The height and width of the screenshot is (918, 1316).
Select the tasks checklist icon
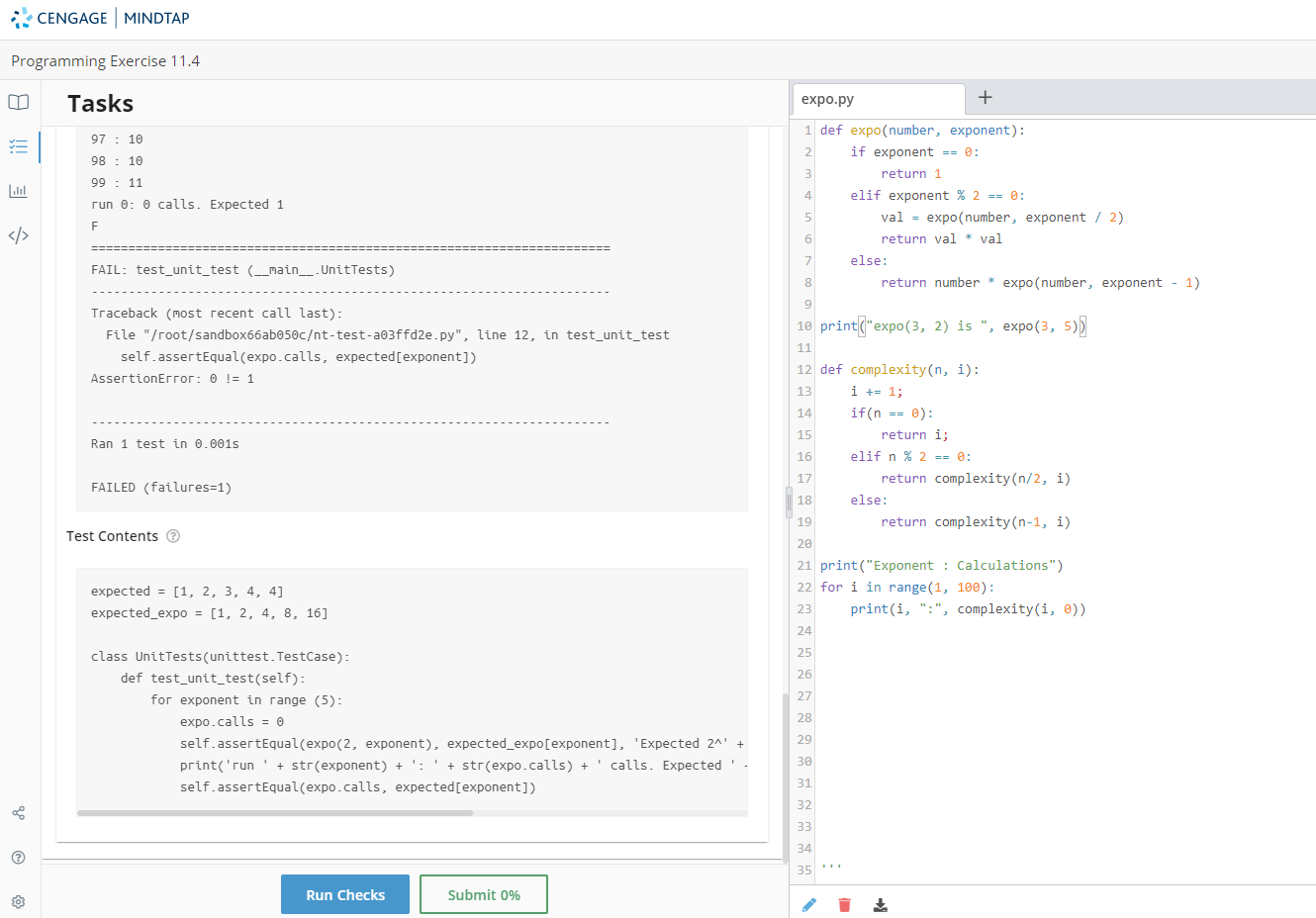18,146
